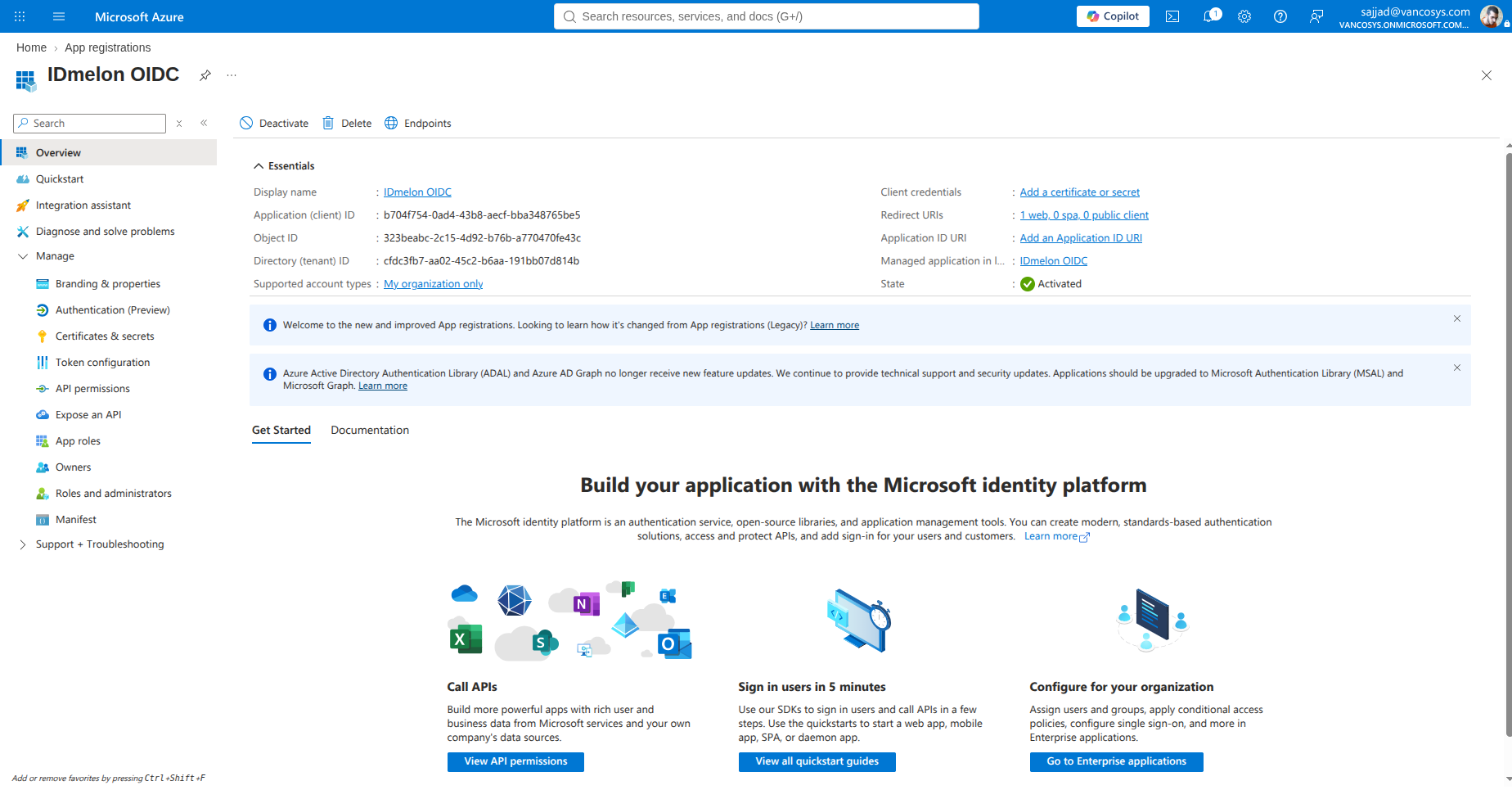Switch to the Documentation tab
This screenshot has width=1512, height=790.
click(370, 431)
